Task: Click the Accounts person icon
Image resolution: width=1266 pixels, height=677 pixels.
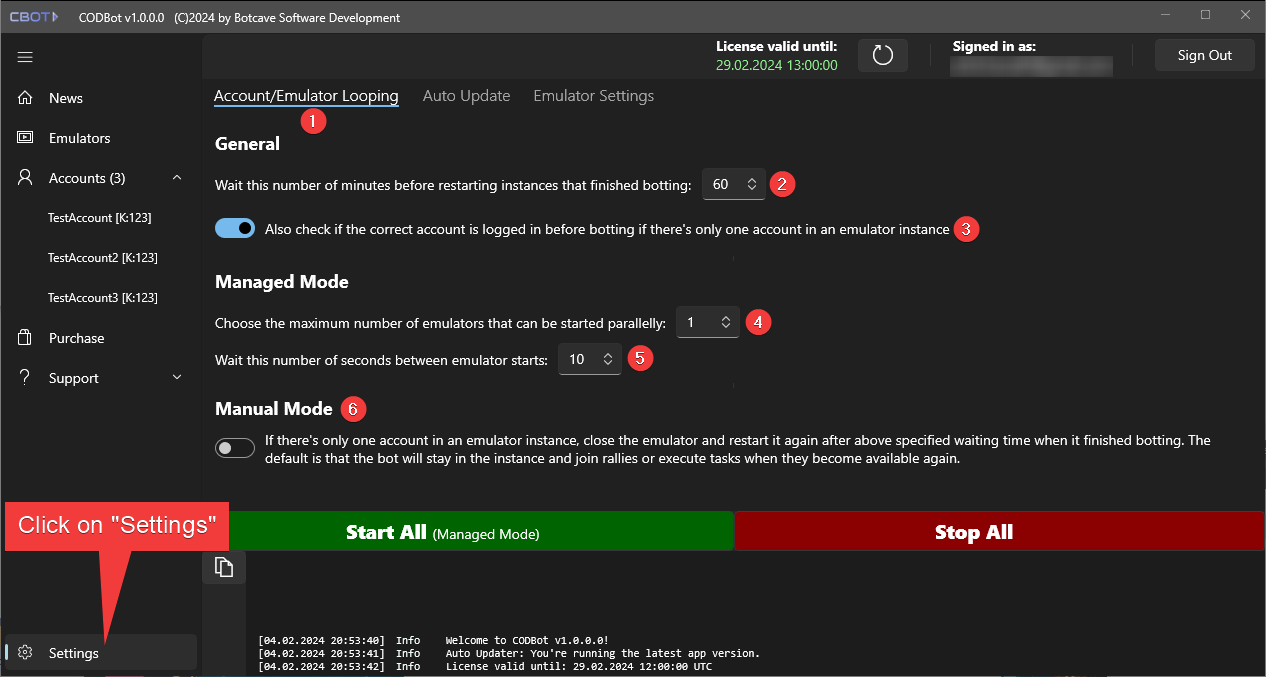Action: click(x=26, y=178)
